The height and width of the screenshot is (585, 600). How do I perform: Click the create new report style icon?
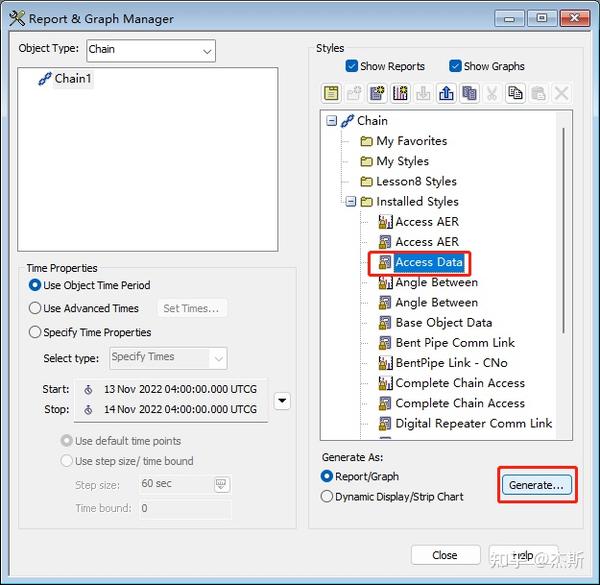click(x=377, y=93)
